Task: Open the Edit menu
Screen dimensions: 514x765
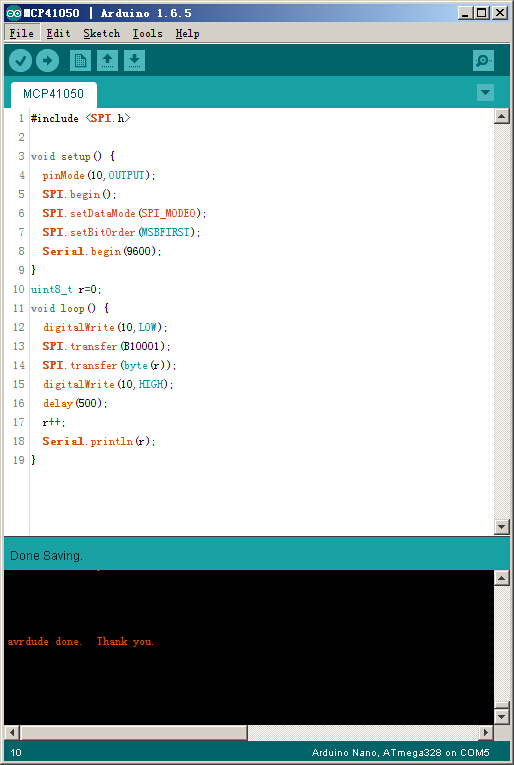Action: (58, 34)
